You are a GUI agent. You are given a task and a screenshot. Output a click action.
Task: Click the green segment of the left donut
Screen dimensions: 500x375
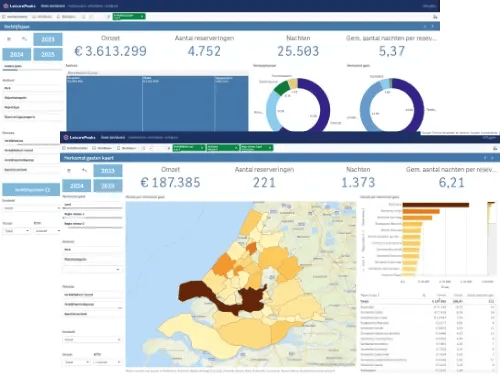[x=282, y=88]
